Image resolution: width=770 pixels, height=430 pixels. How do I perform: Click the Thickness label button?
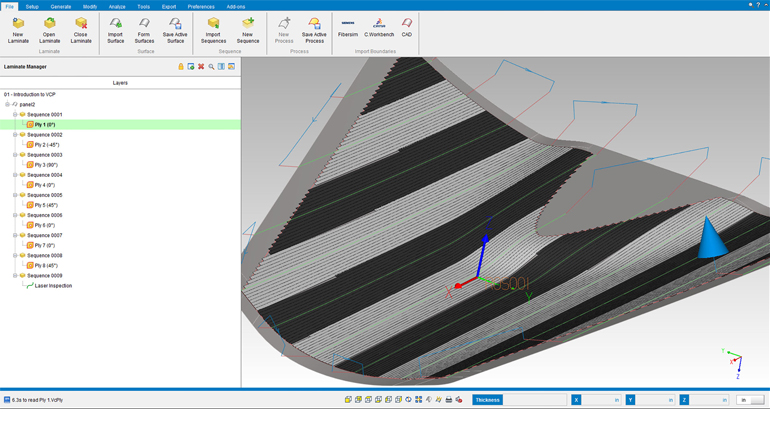point(488,400)
